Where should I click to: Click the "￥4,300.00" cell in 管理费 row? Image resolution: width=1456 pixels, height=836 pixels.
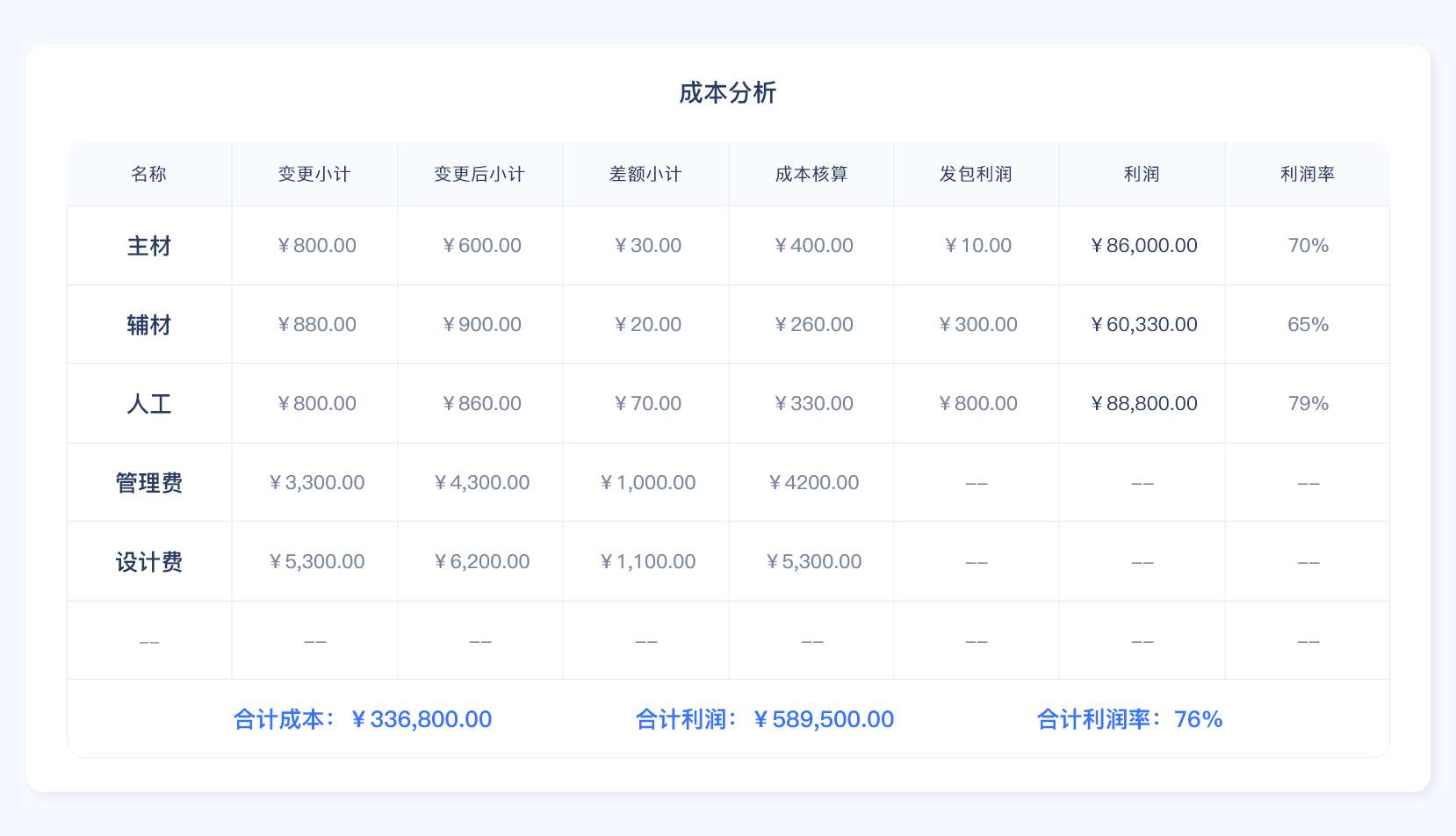coord(480,483)
